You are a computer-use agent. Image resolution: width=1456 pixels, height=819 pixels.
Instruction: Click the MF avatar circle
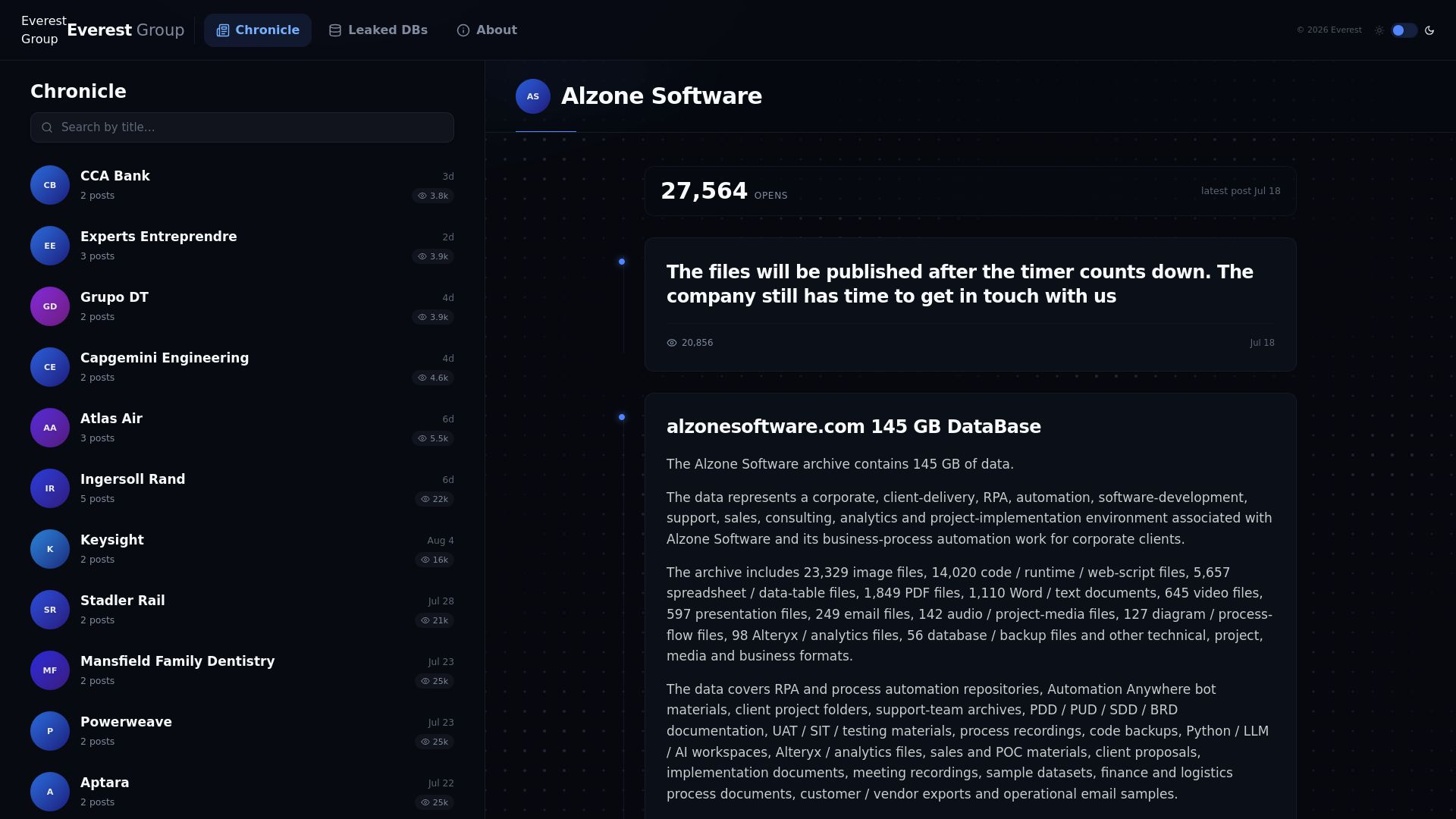pos(50,670)
